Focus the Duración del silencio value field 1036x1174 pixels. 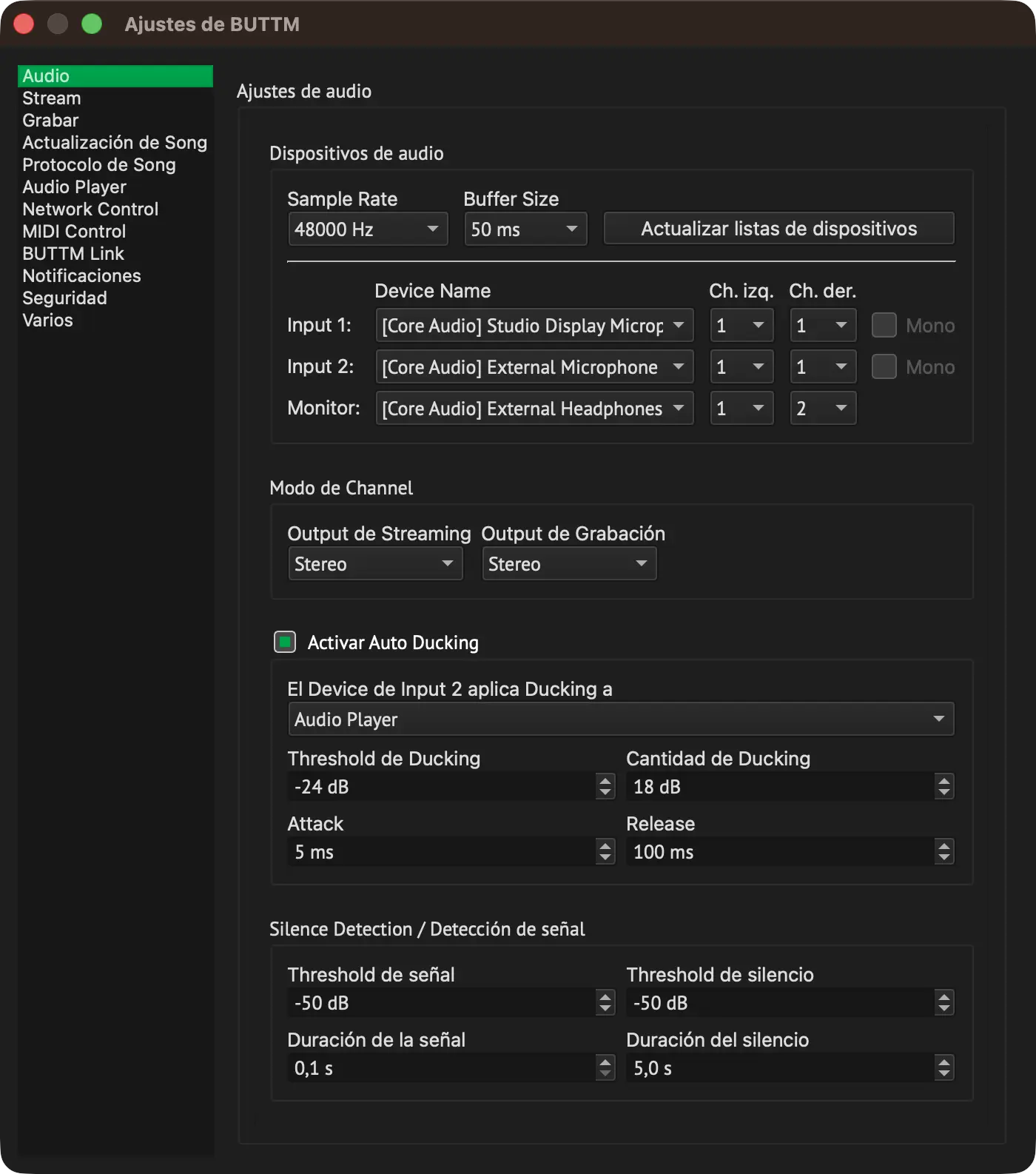781,1067
